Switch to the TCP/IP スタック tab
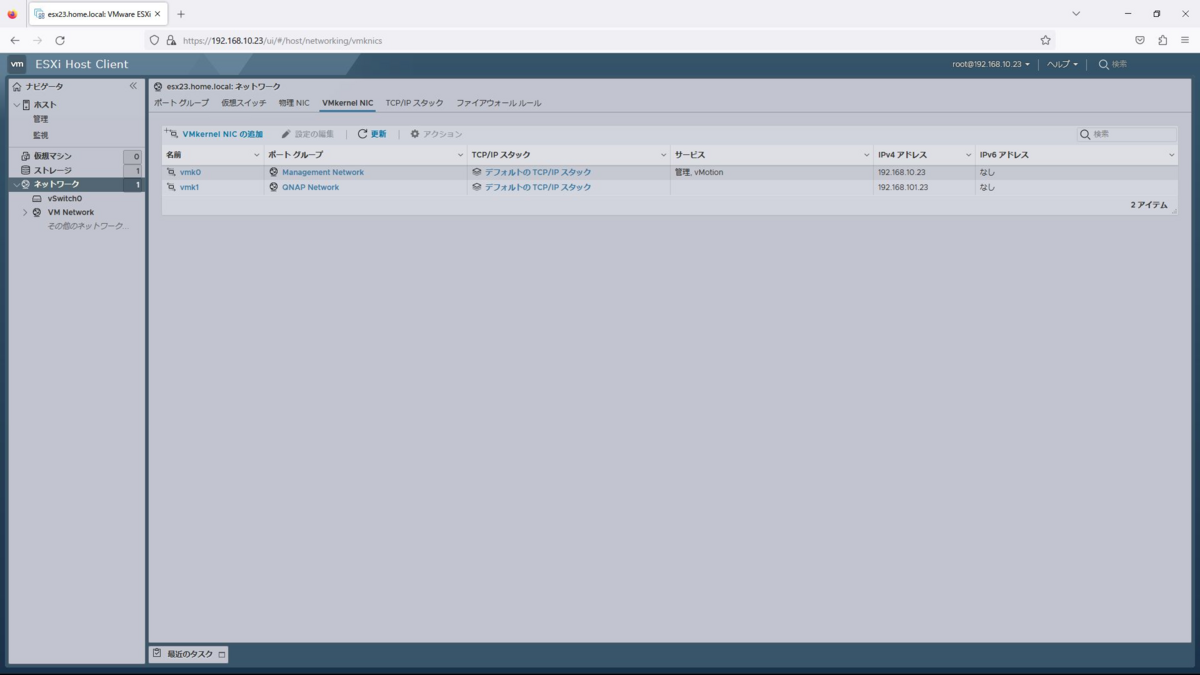1200x675 pixels. click(x=415, y=103)
